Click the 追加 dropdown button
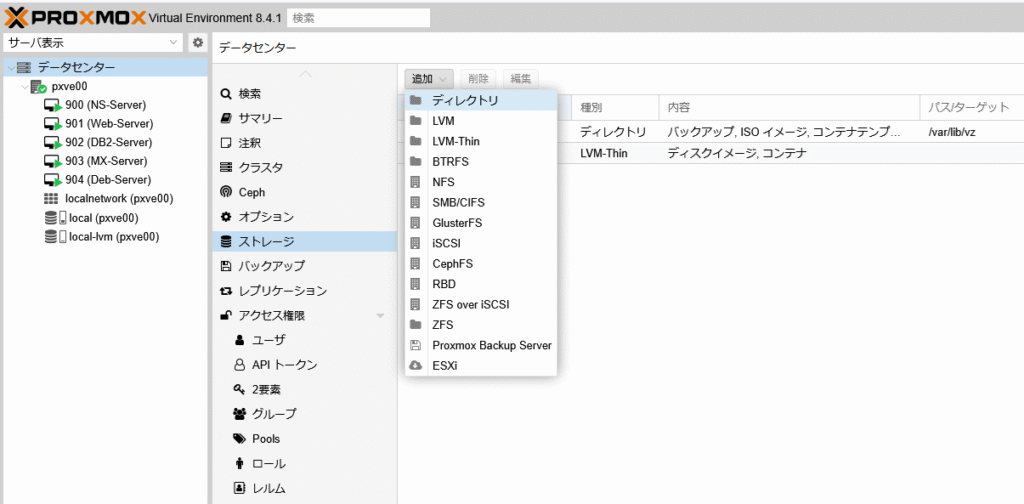 point(429,79)
